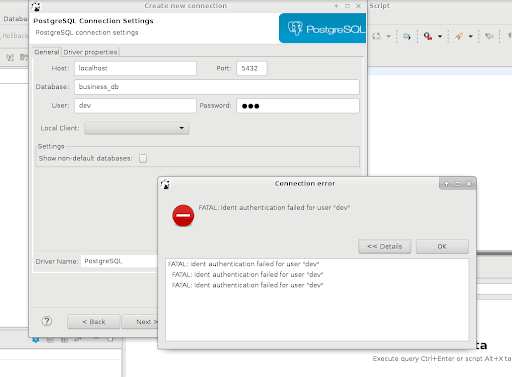
Task: Click the circular arrows toolbar icon
Action: coord(377,36)
